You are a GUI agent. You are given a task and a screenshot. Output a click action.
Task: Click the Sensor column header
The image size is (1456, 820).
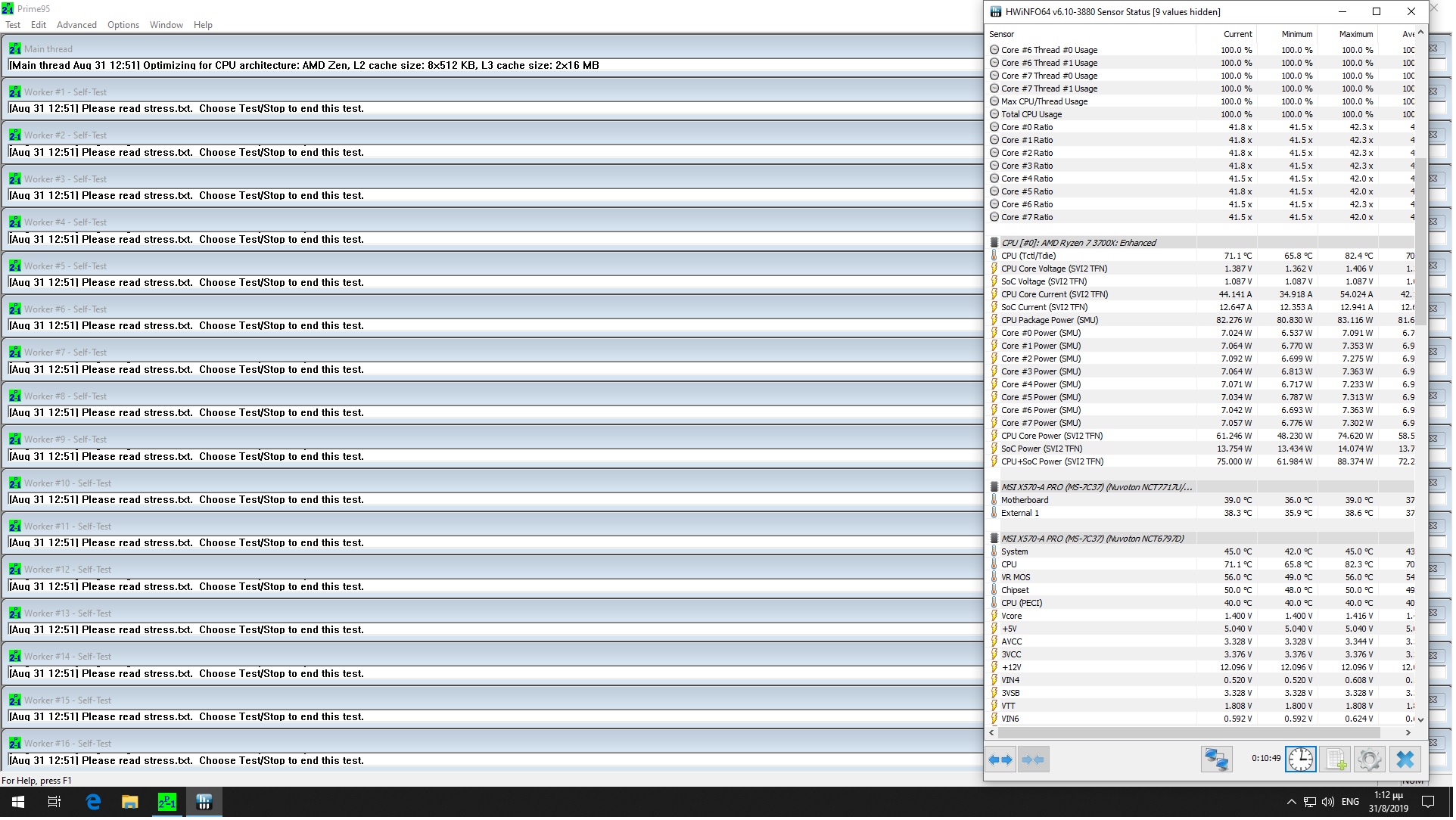click(x=1092, y=35)
